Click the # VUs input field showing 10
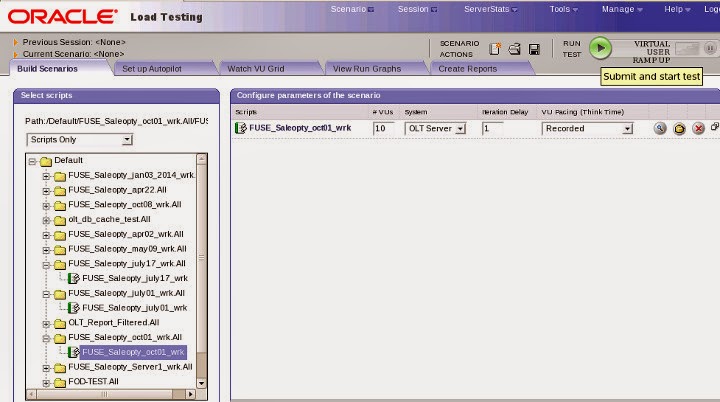 point(384,129)
